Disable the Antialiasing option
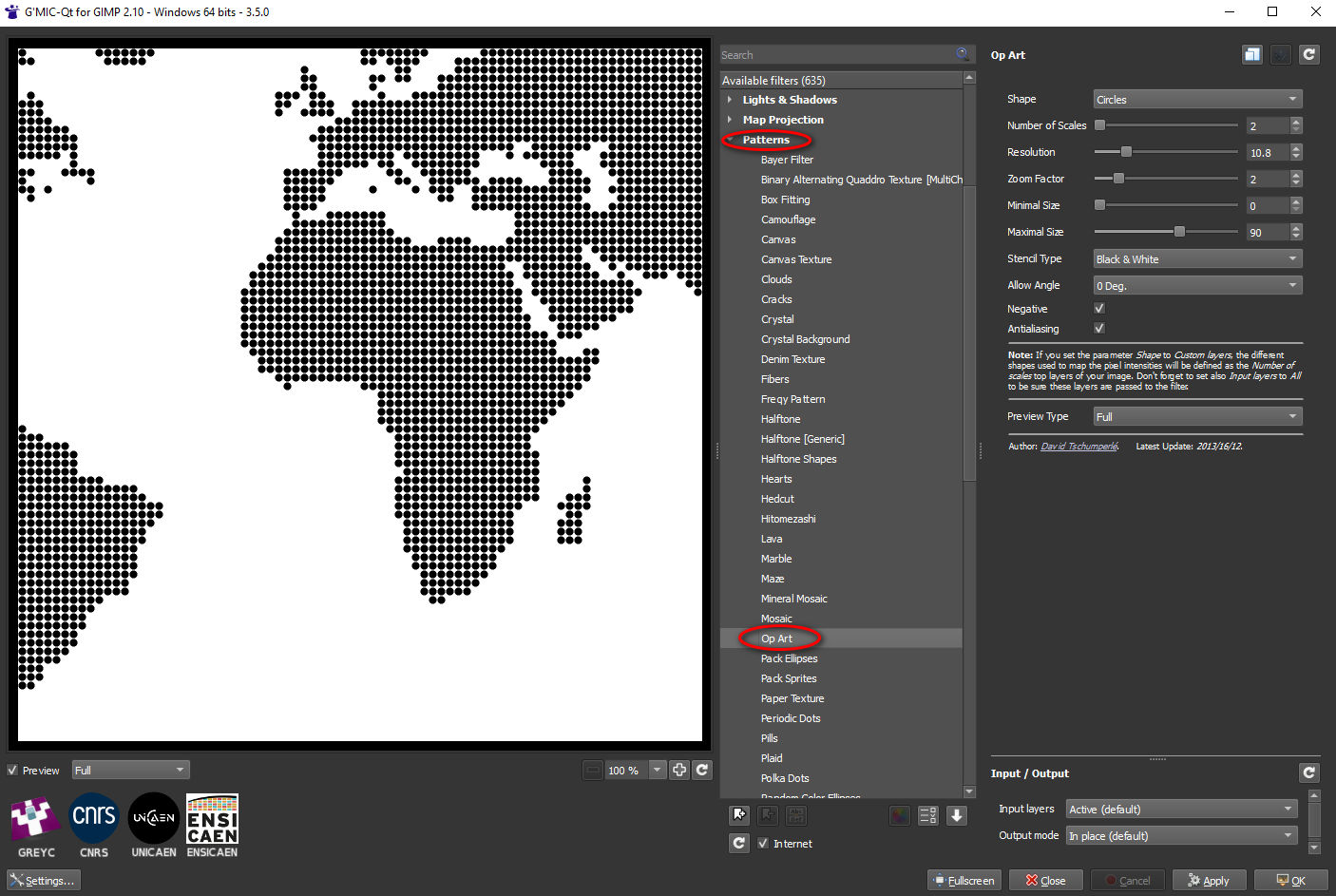This screenshot has height=896, width=1336. pos(1099,328)
